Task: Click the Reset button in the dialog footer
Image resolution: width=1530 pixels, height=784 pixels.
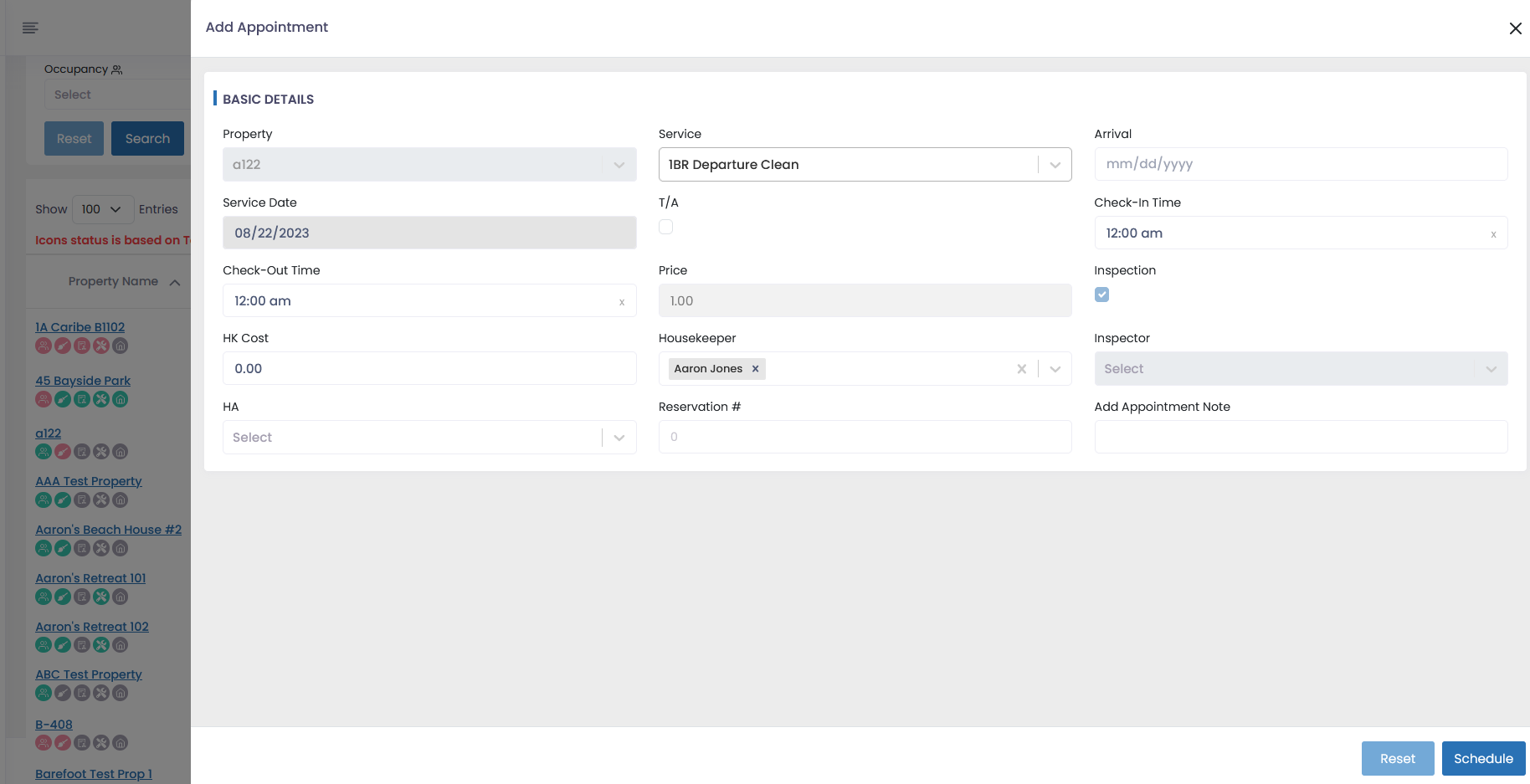Action: pyautogui.click(x=1398, y=759)
